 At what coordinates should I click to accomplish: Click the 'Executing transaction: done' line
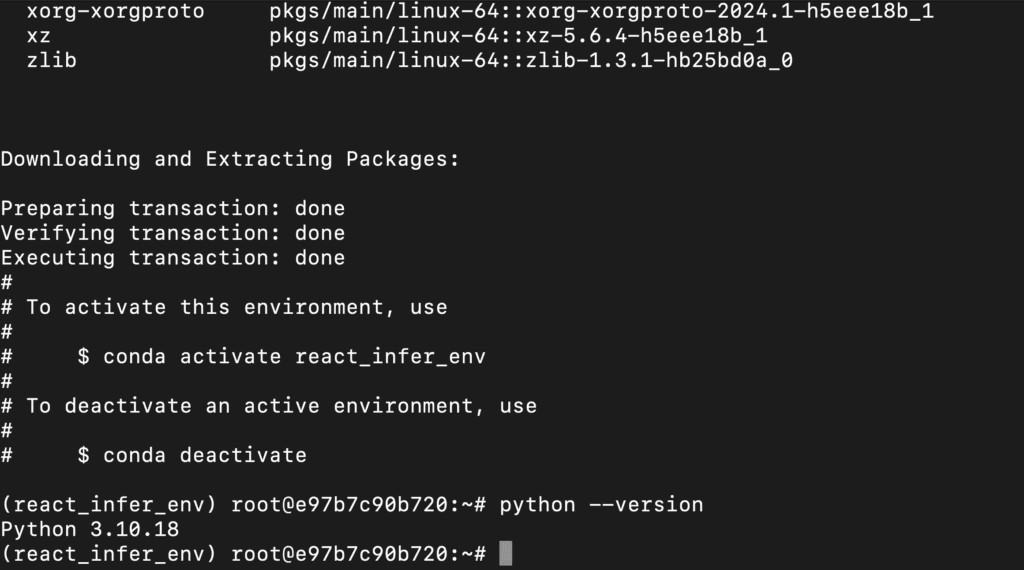pyautogui.click(x=173, y=258)
